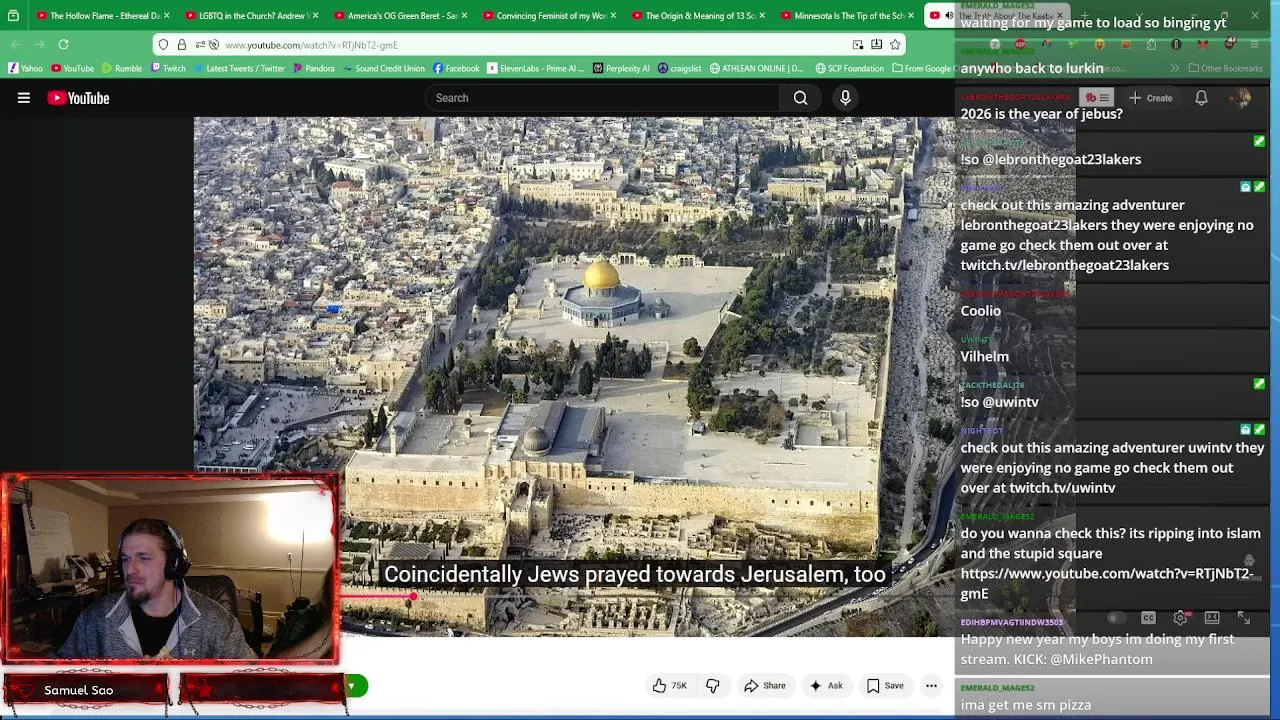This screenshot has width=1280, height=720.
Task: Open the three-dot more actions menu
Action: [931, 686]
